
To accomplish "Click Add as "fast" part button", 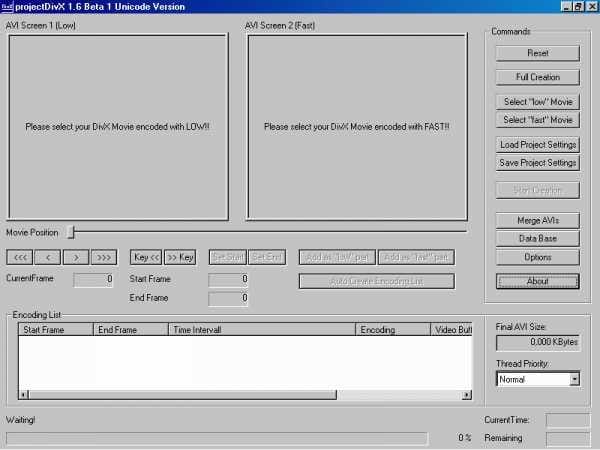I will (416, 257).
